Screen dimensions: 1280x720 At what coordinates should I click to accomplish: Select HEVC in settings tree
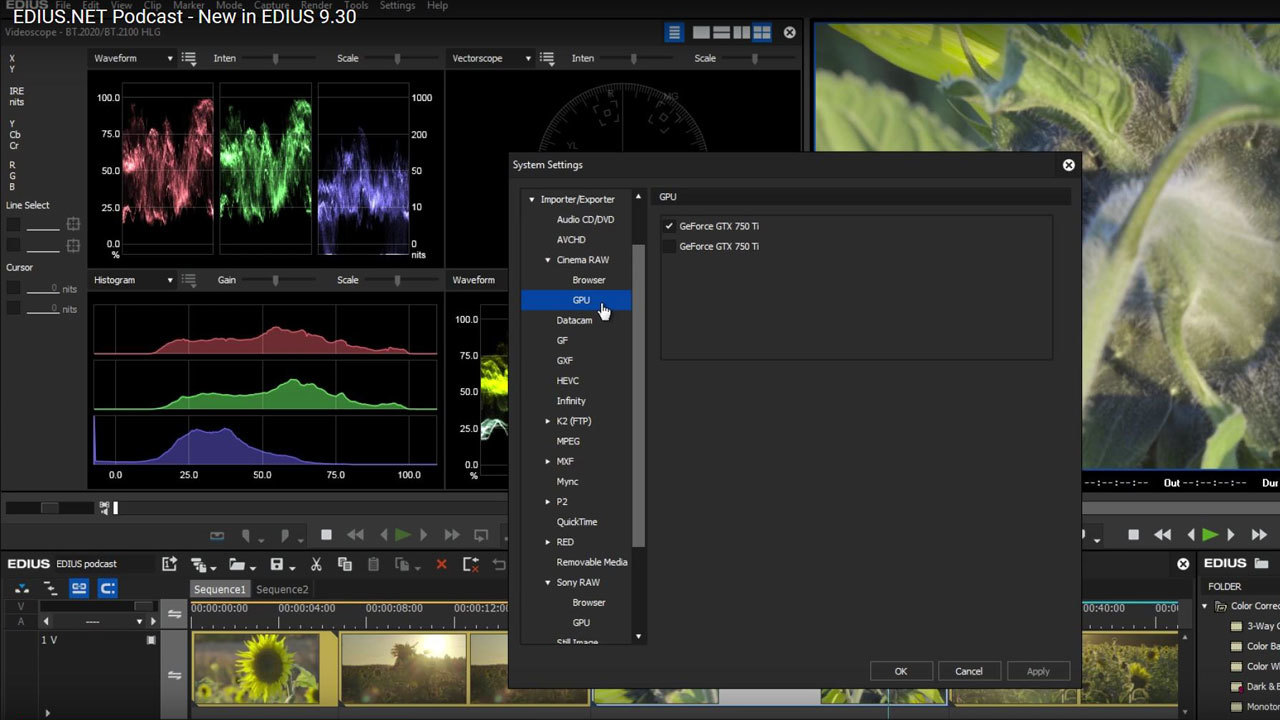[568, 380]
